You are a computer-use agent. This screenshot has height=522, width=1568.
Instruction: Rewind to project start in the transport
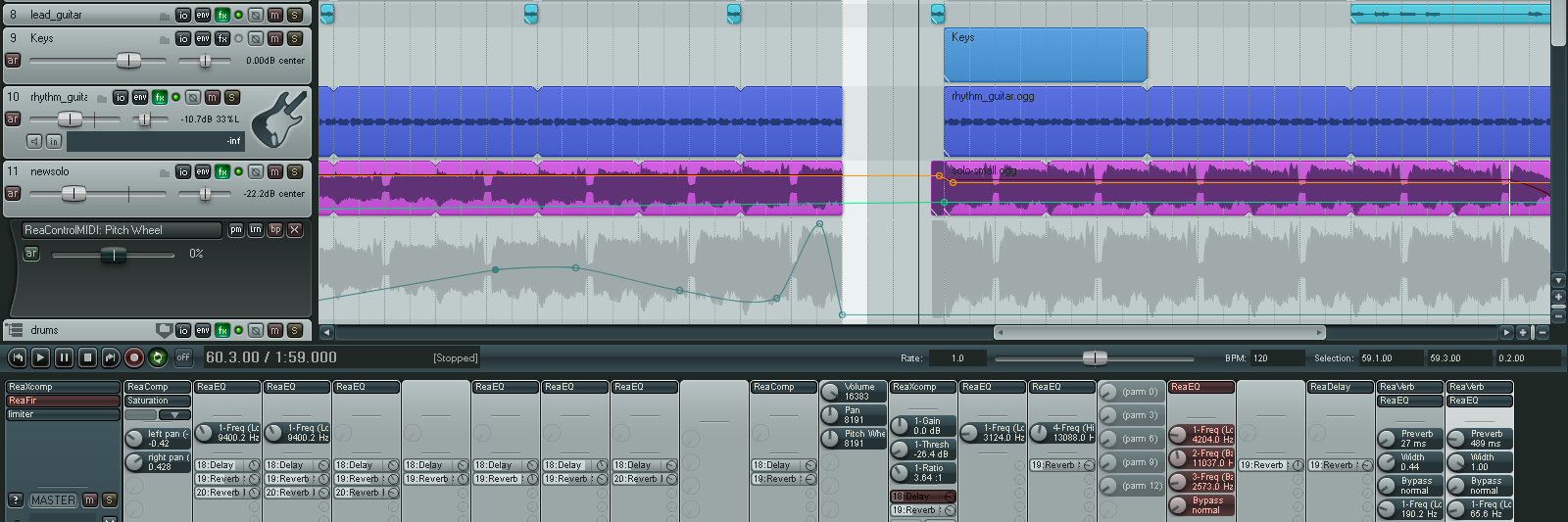pos(17,357)
